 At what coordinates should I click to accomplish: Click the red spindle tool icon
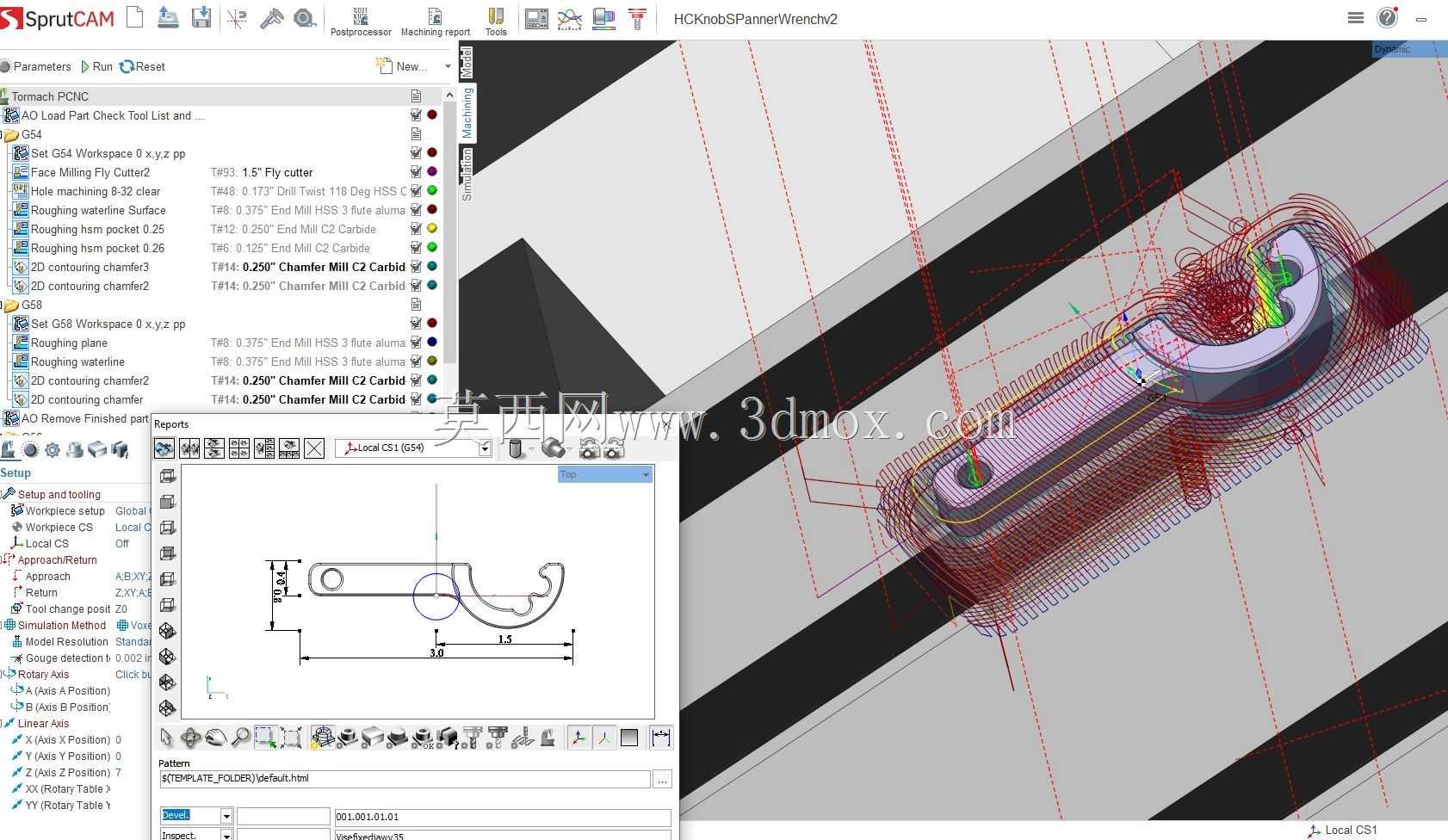tap(638, 18)
